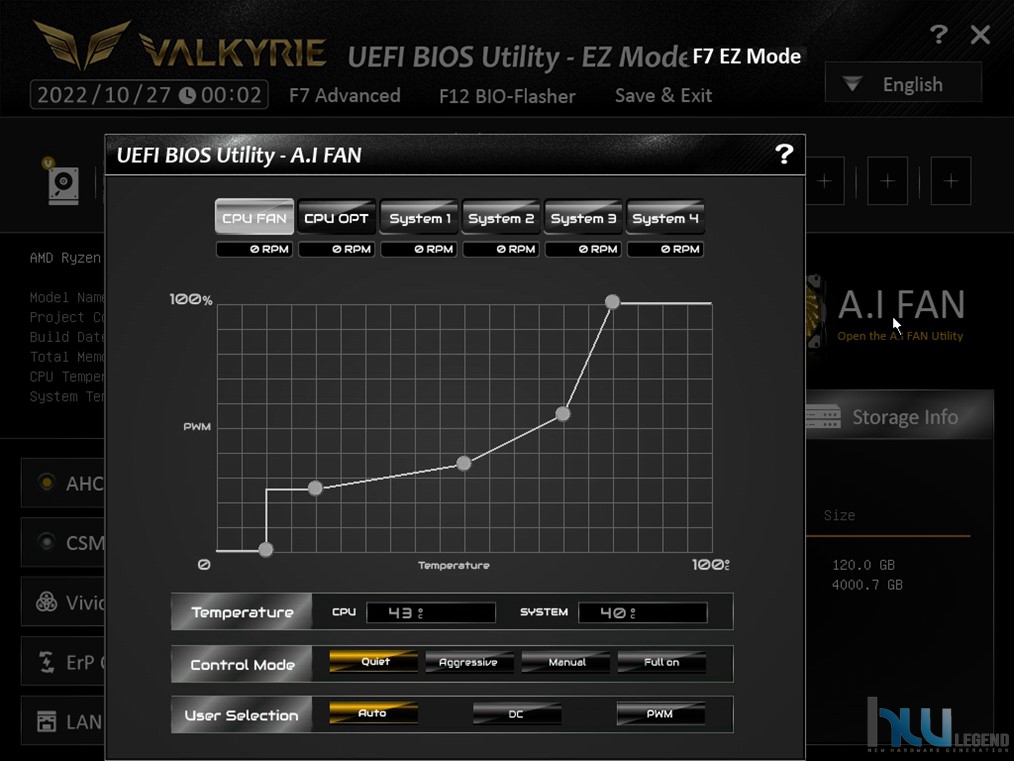Screen dimensions: 1014x761
Task: Click the Vivid fan icon in the sidebar
Action: [46, 602]
